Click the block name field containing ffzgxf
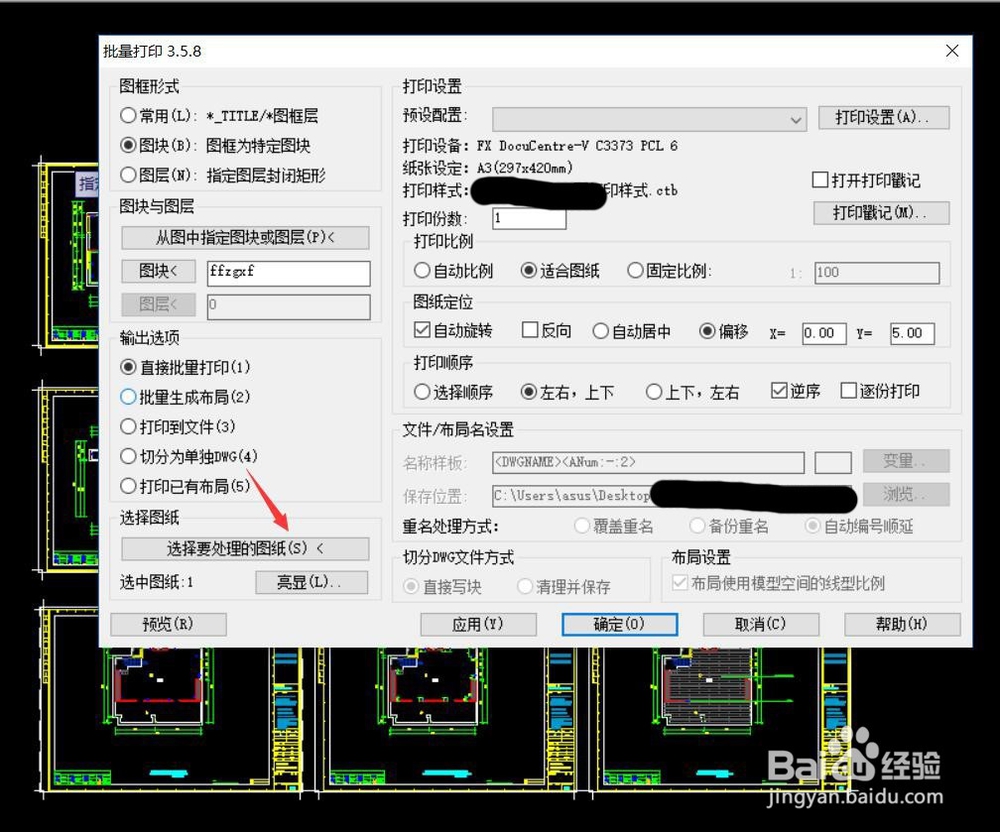The height and width of the screenshot is (832, 1000). point(288,273)
